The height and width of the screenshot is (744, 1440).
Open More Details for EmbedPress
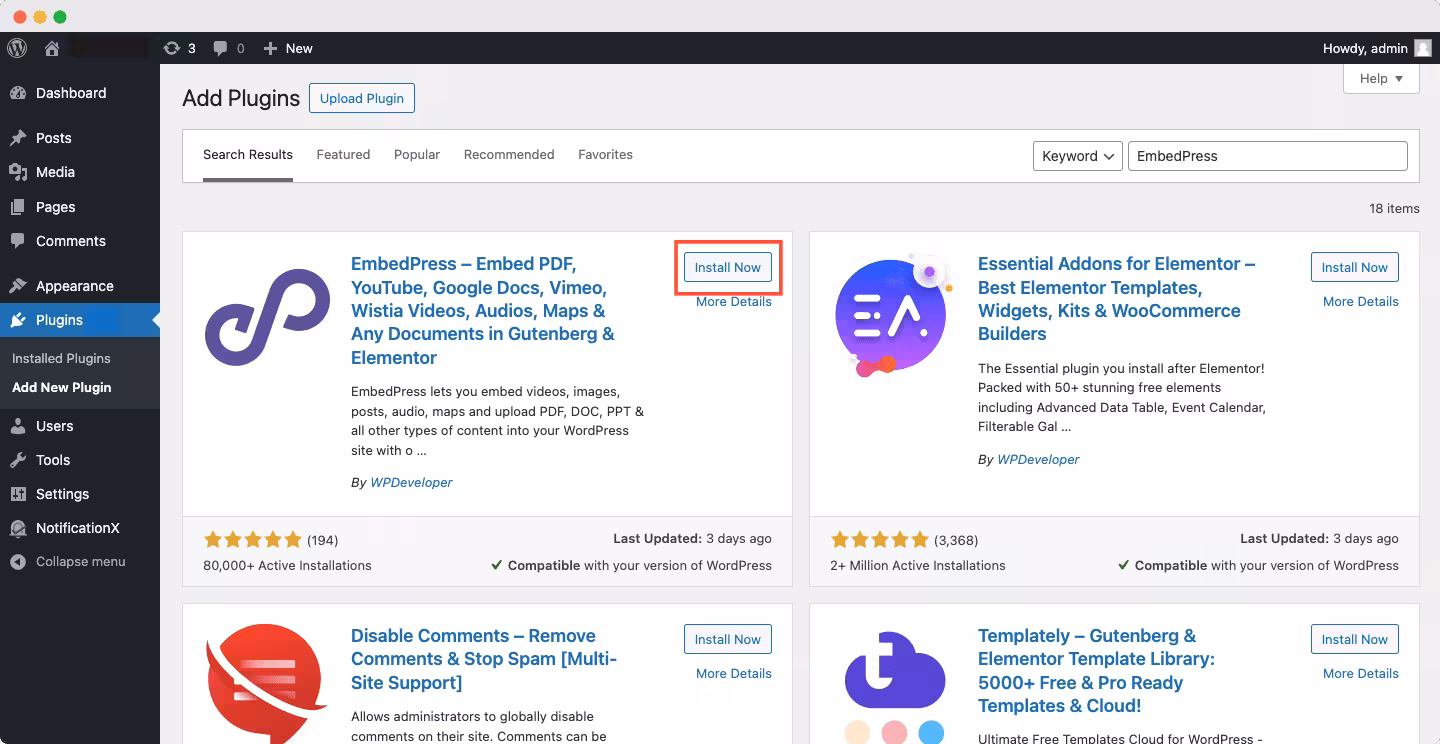(734, 302)
